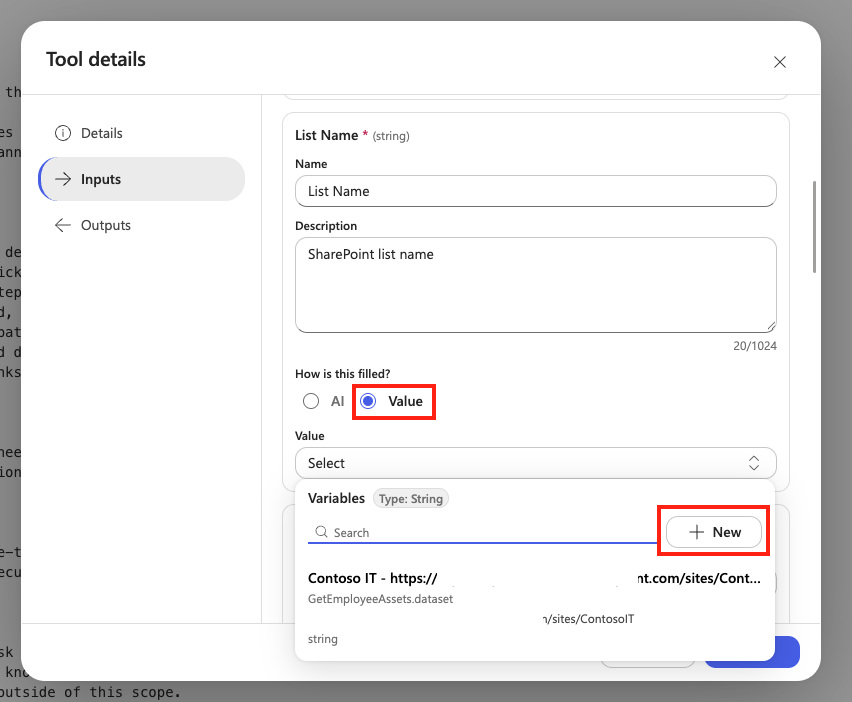Choose the Contoso IT variable entry
852x702 pixels.
pos(534,609)
